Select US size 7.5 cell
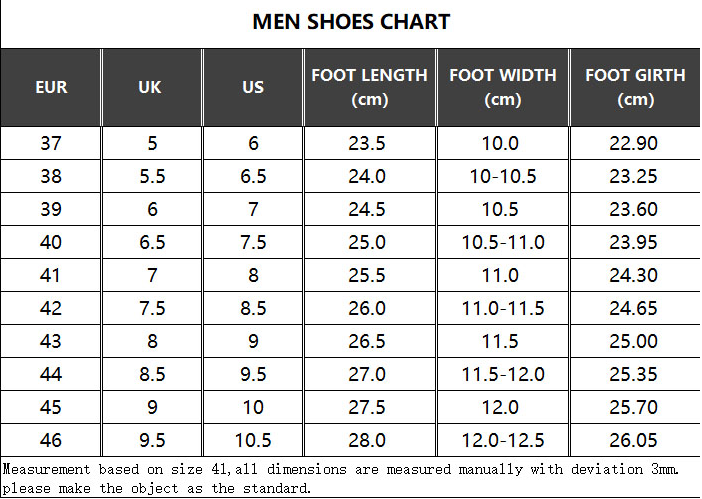702x499 pixels. [x=253, y=242]
